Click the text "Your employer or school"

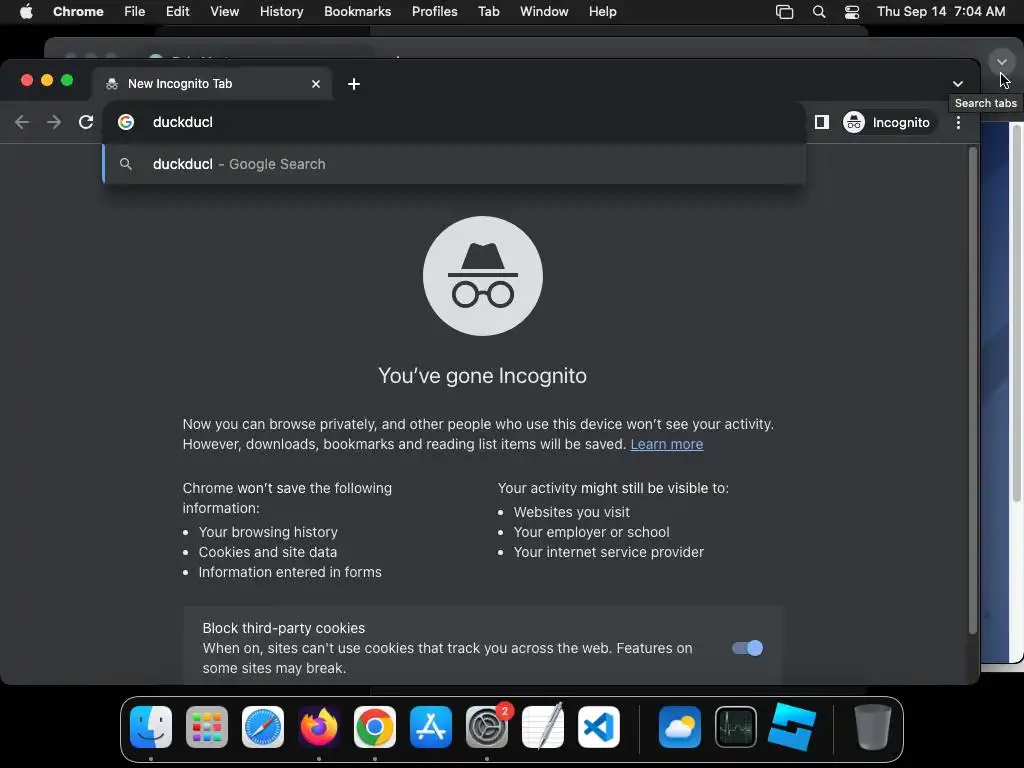tap(592, 532)
